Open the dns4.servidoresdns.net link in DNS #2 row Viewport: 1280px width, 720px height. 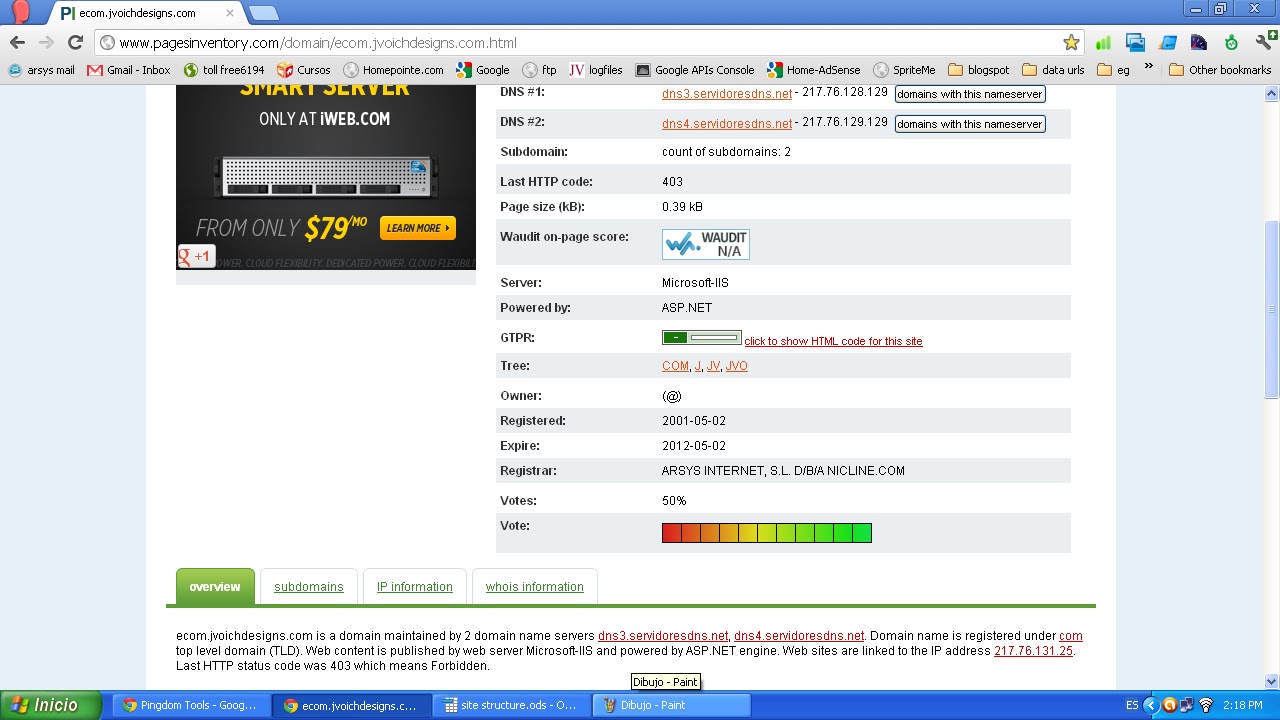click(x=727, y=123)
